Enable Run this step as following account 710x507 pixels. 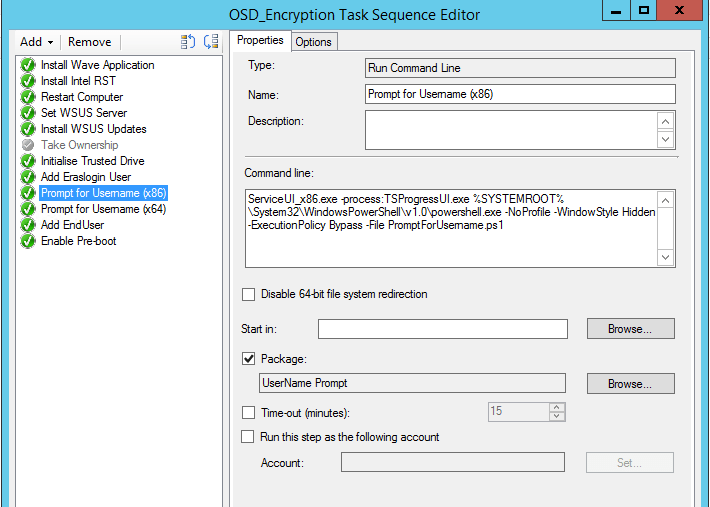(x=249, y=437)
